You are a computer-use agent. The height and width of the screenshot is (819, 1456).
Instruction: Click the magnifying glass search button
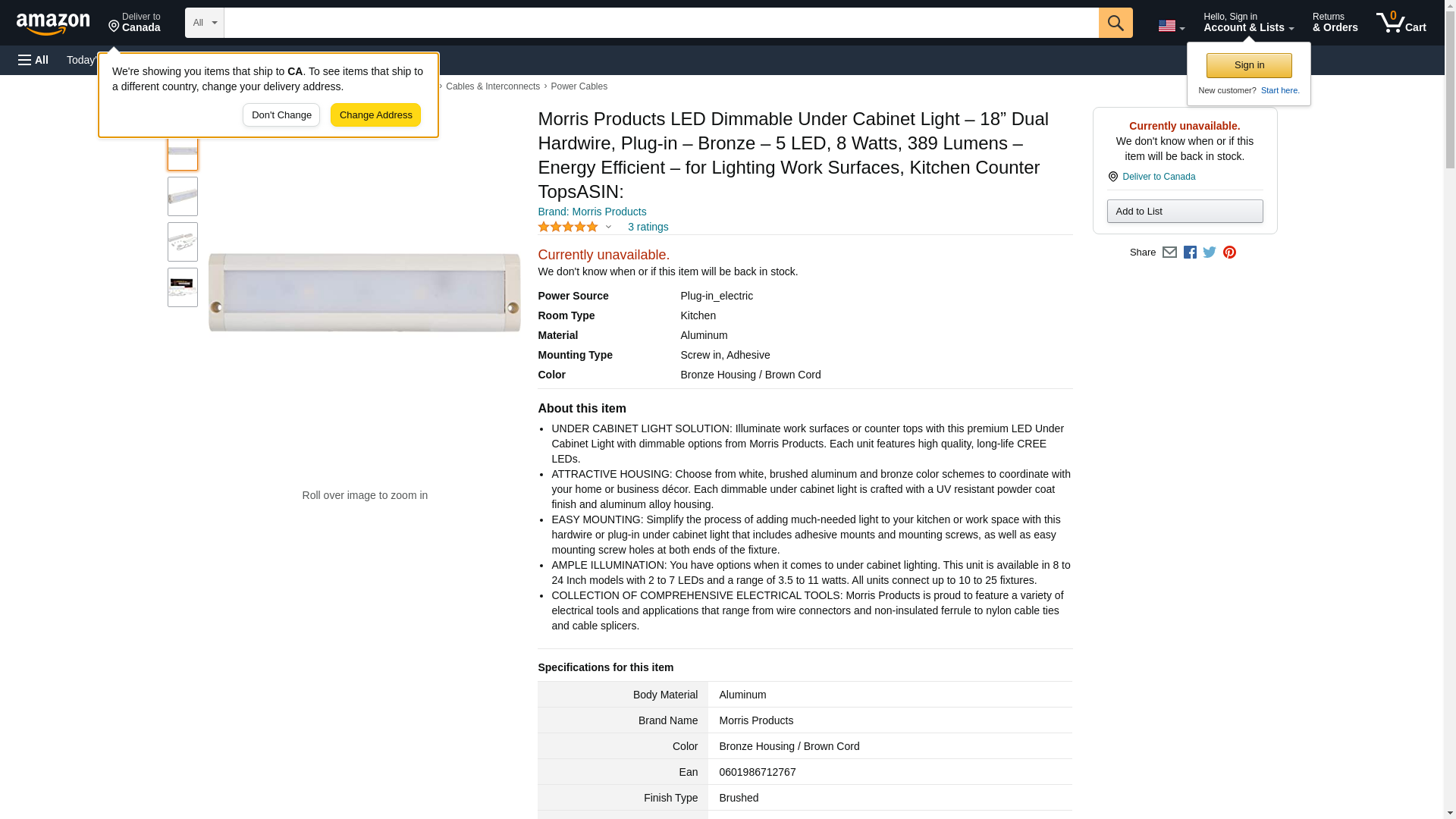[x=1115, y=23]
